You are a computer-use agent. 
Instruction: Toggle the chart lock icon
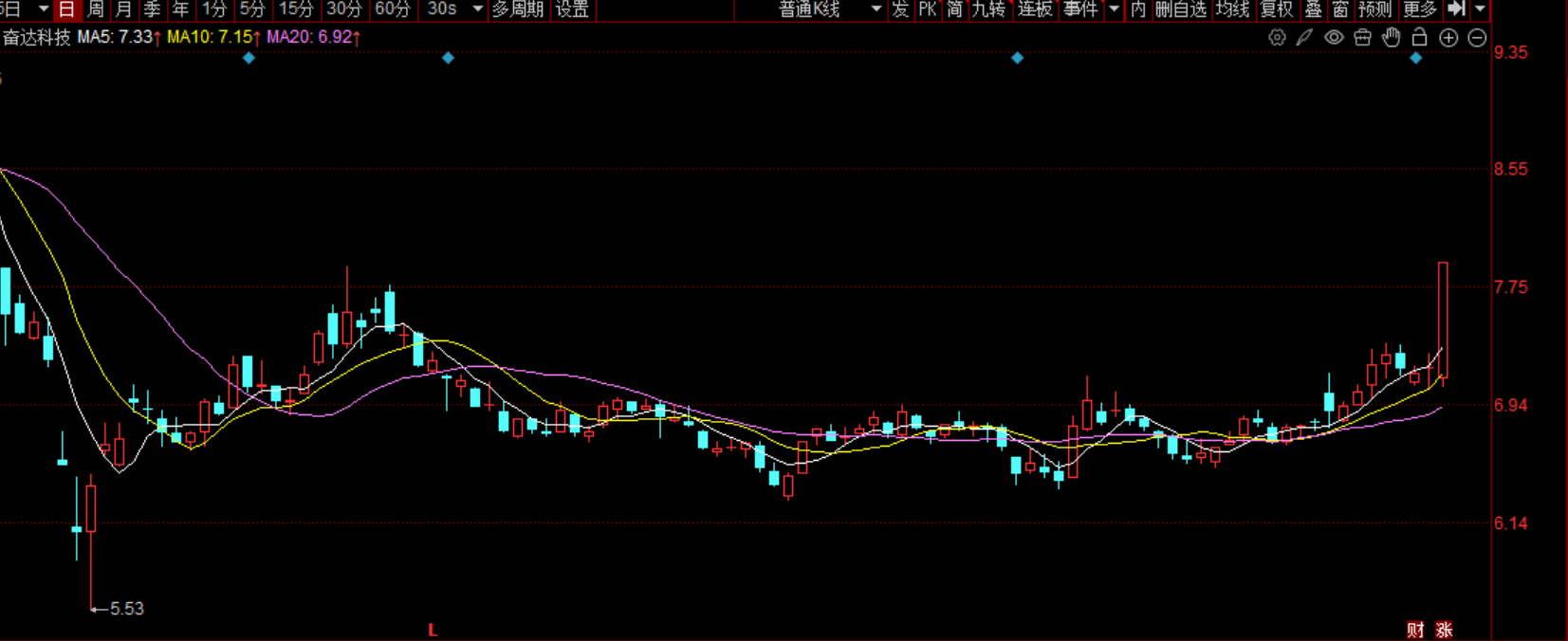pos(1419,37)
